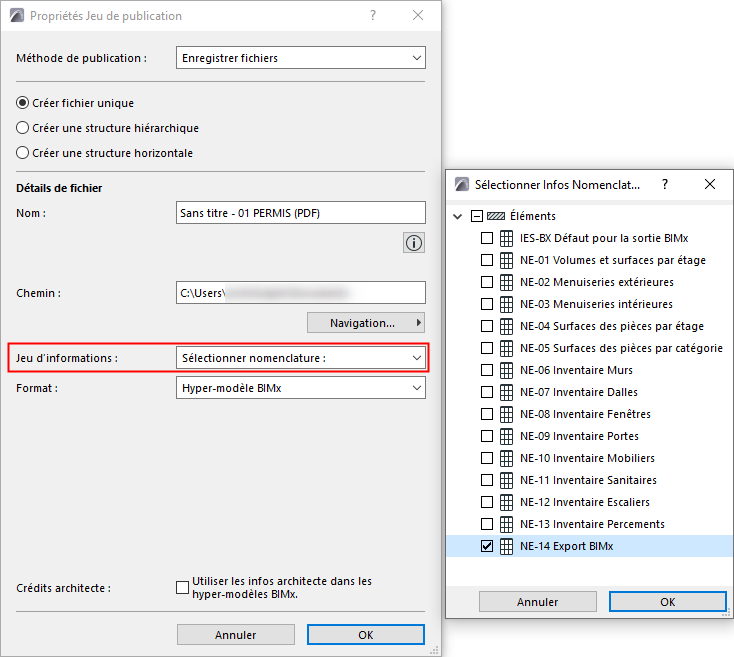Screen dimensions: 734x657
Task: Open the Navigation... flyout button
Action: point(366,323)
